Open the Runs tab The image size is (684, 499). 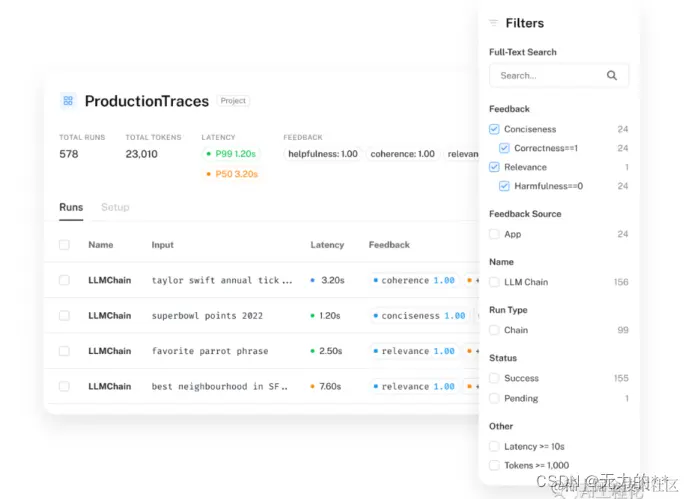(71, 207)
